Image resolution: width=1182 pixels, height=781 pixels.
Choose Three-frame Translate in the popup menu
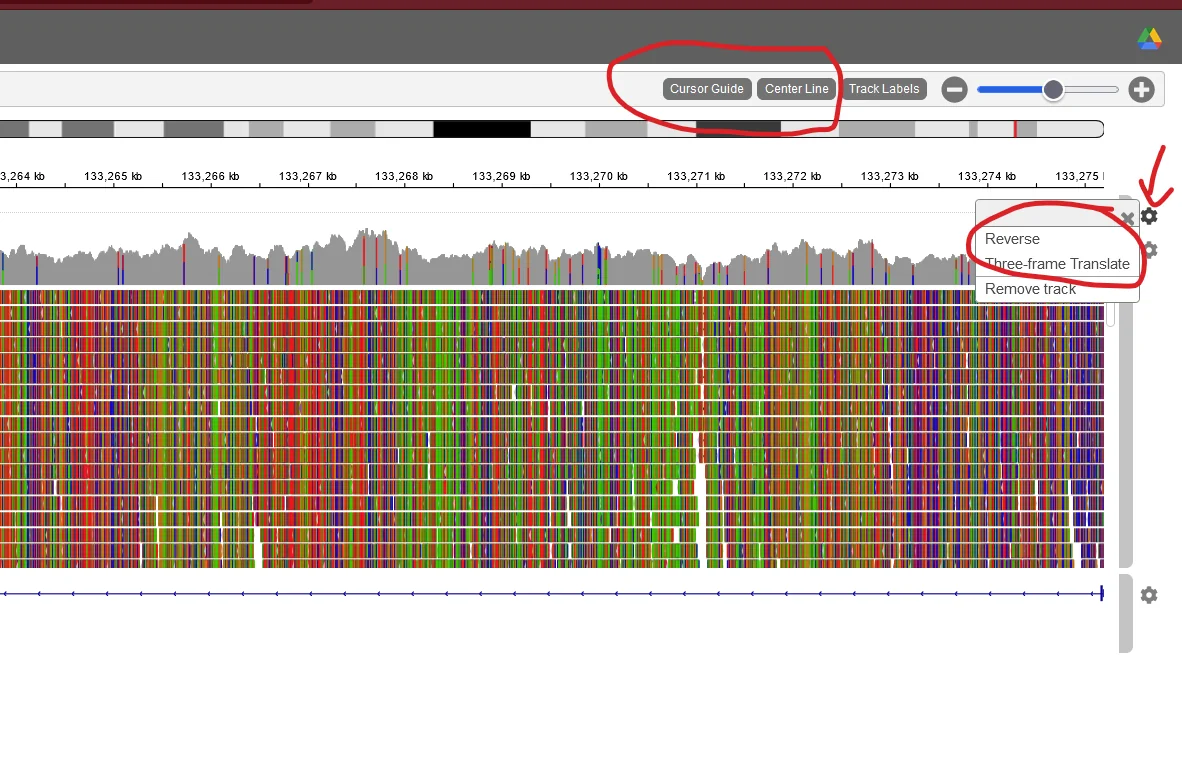tap(1057, 264)
